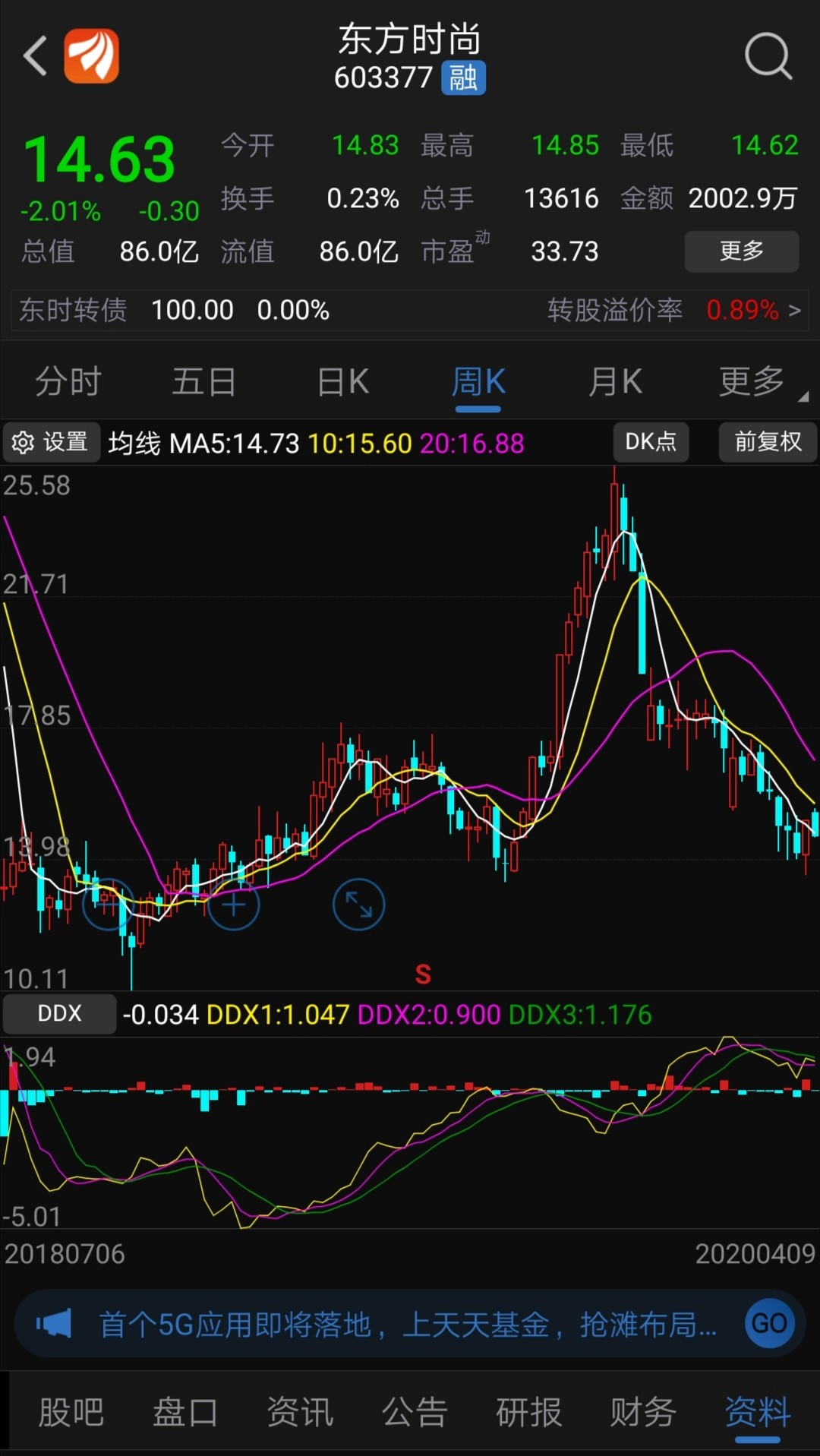
Task: Open the orange Eastmoney app logo
Action: 91,56
